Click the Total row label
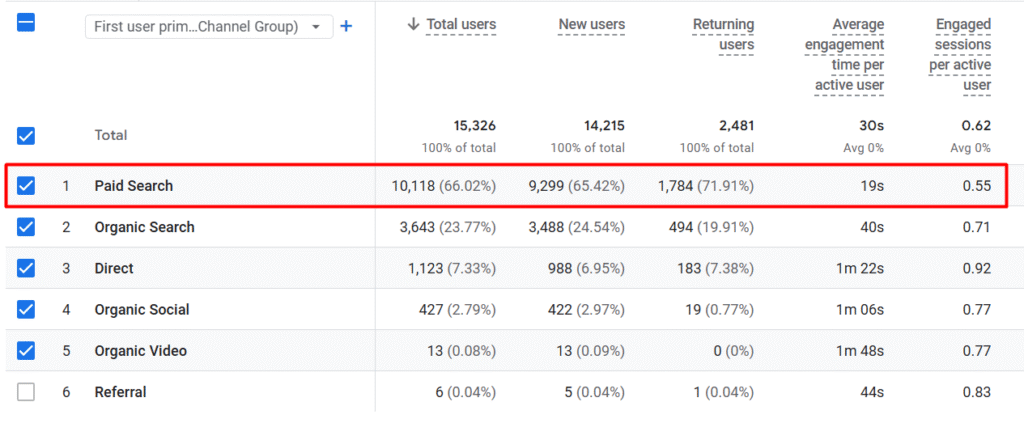The width and height of the screenshot is (1024, 423). 111,135
